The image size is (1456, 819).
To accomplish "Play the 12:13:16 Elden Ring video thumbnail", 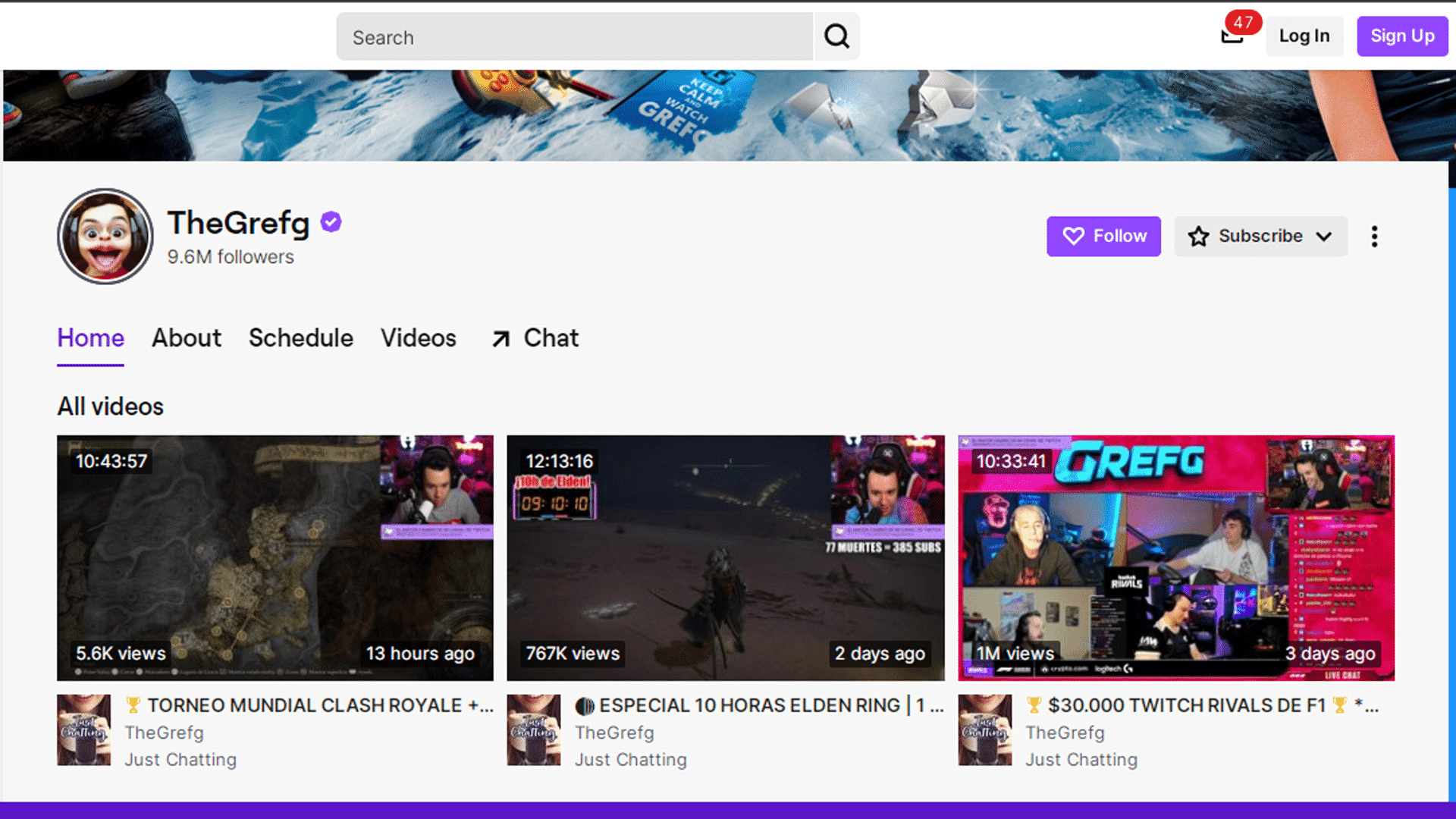I will coord(726,557).
